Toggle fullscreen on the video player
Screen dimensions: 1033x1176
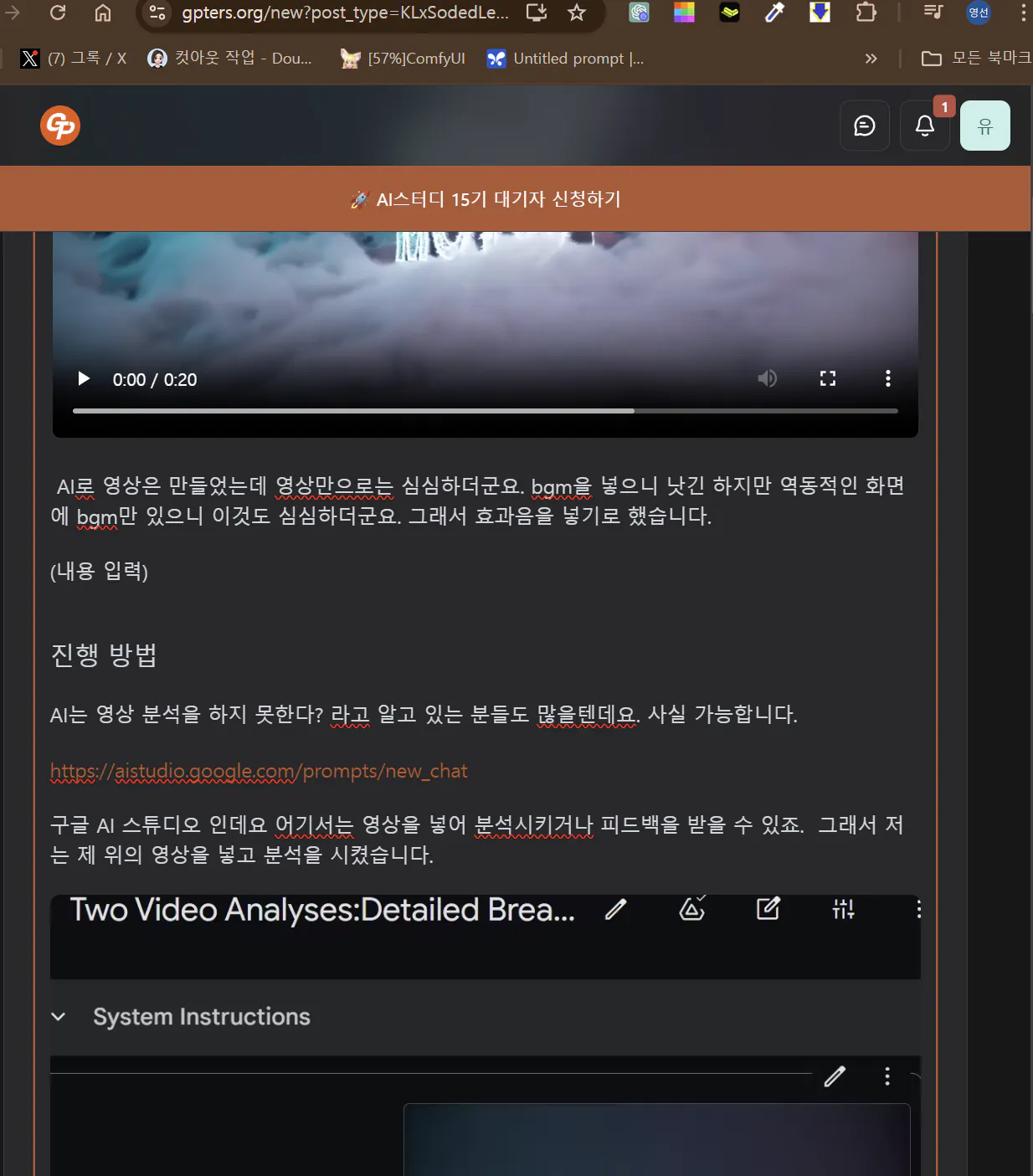(x=828, y=378)
